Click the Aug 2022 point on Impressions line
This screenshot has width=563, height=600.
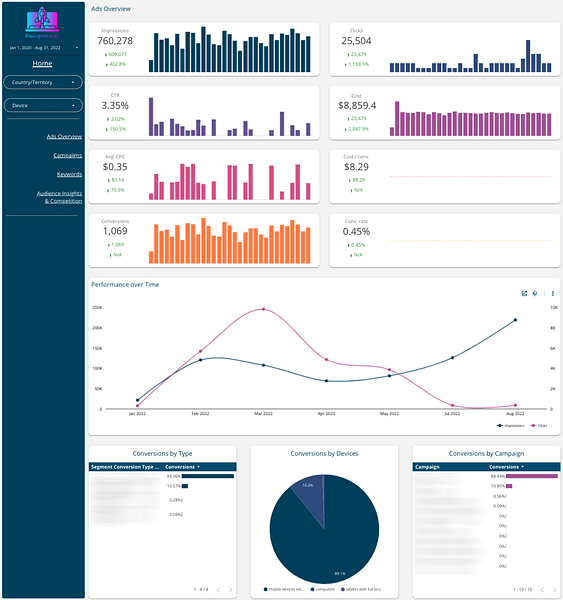coord(515,320)
